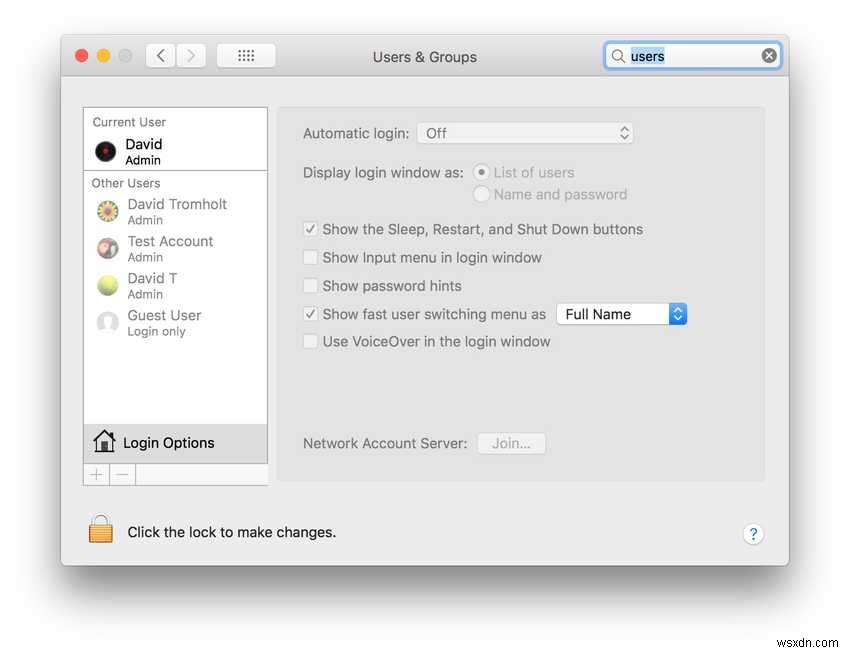Click the back navigation arrow
The width and height of the screenshot is (850, 653).
point(161,55)
